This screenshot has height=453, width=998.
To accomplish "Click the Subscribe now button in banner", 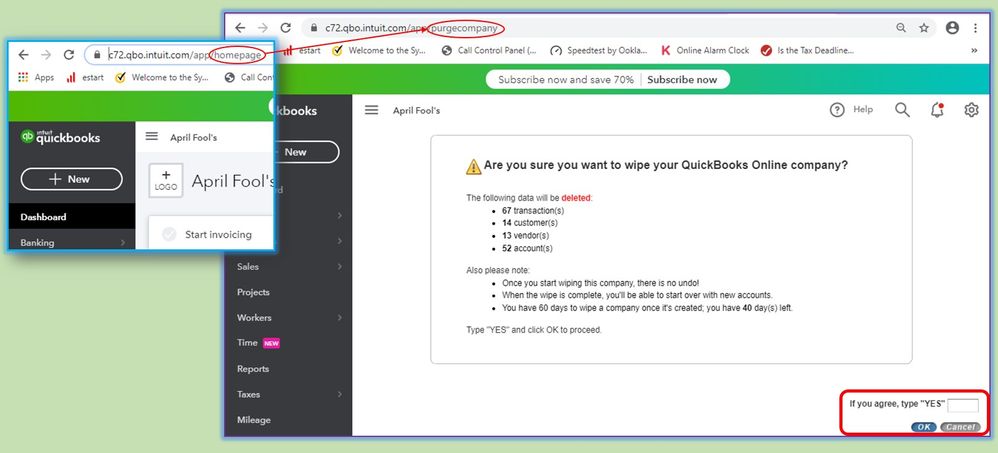I will coord(682,80).
